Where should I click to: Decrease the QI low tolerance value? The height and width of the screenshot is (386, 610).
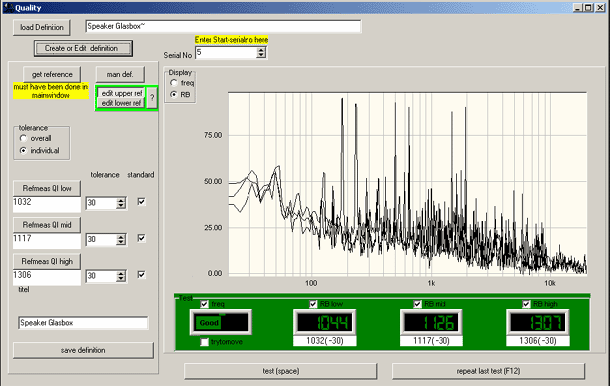pos(121,205)
